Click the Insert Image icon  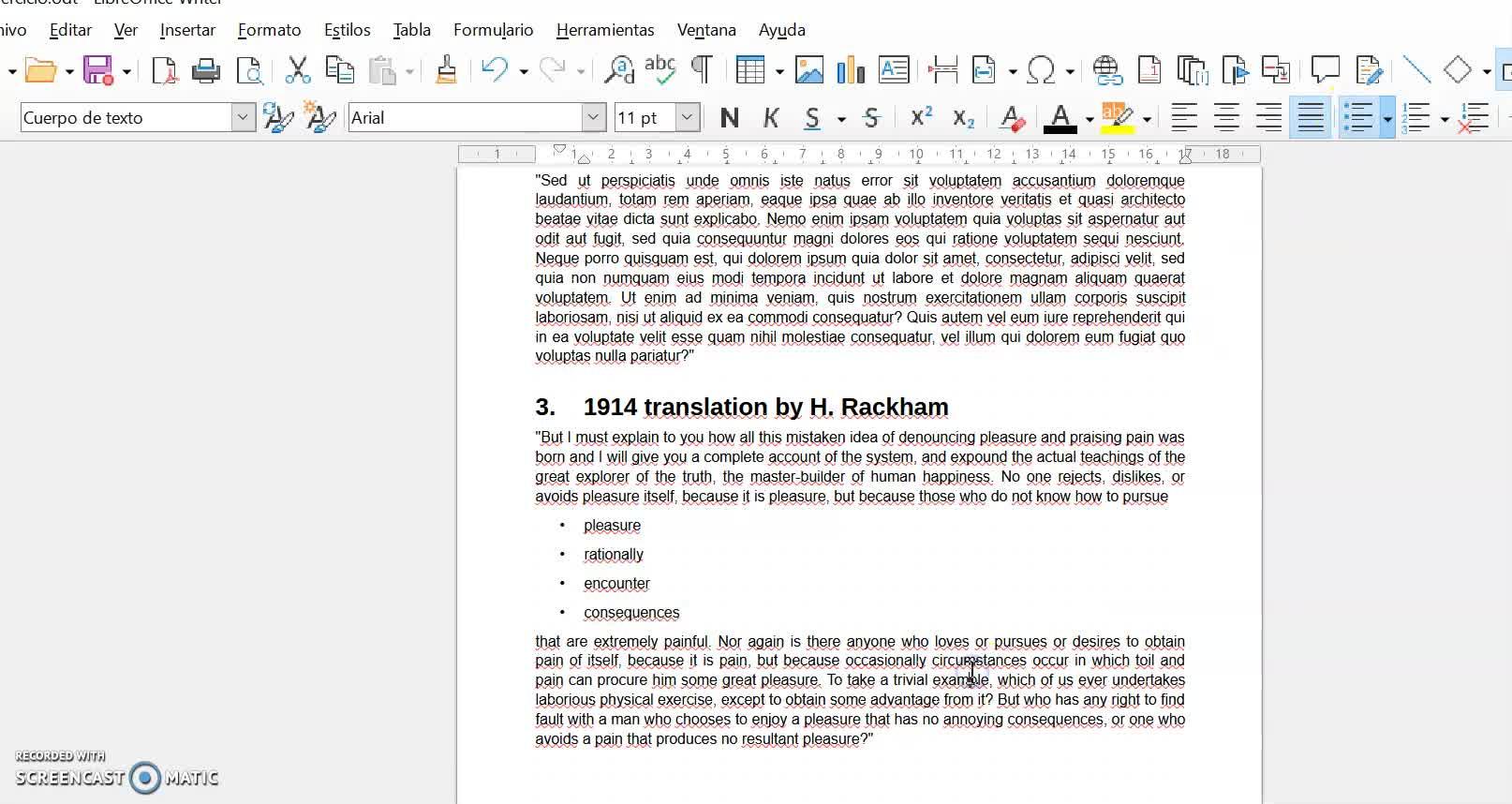pyautogui.click(x=808, y=70)
